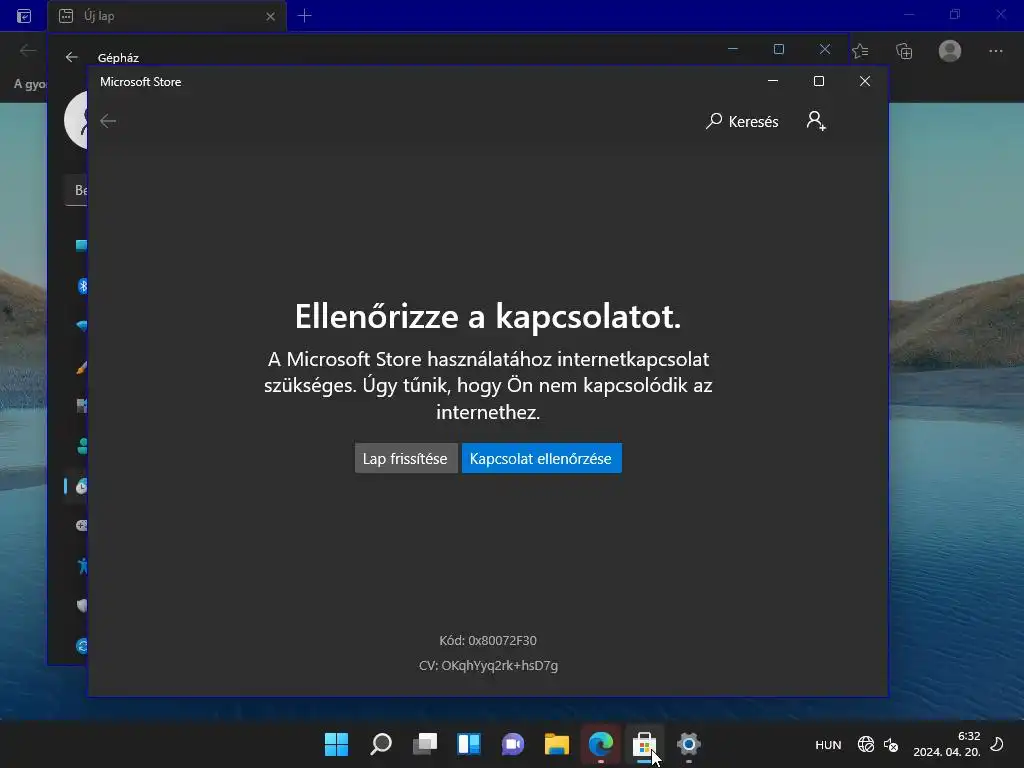The width and height of the screenshot is (1024, 768).
Task: Open Widgets from the taskbar
Action: 469,744
